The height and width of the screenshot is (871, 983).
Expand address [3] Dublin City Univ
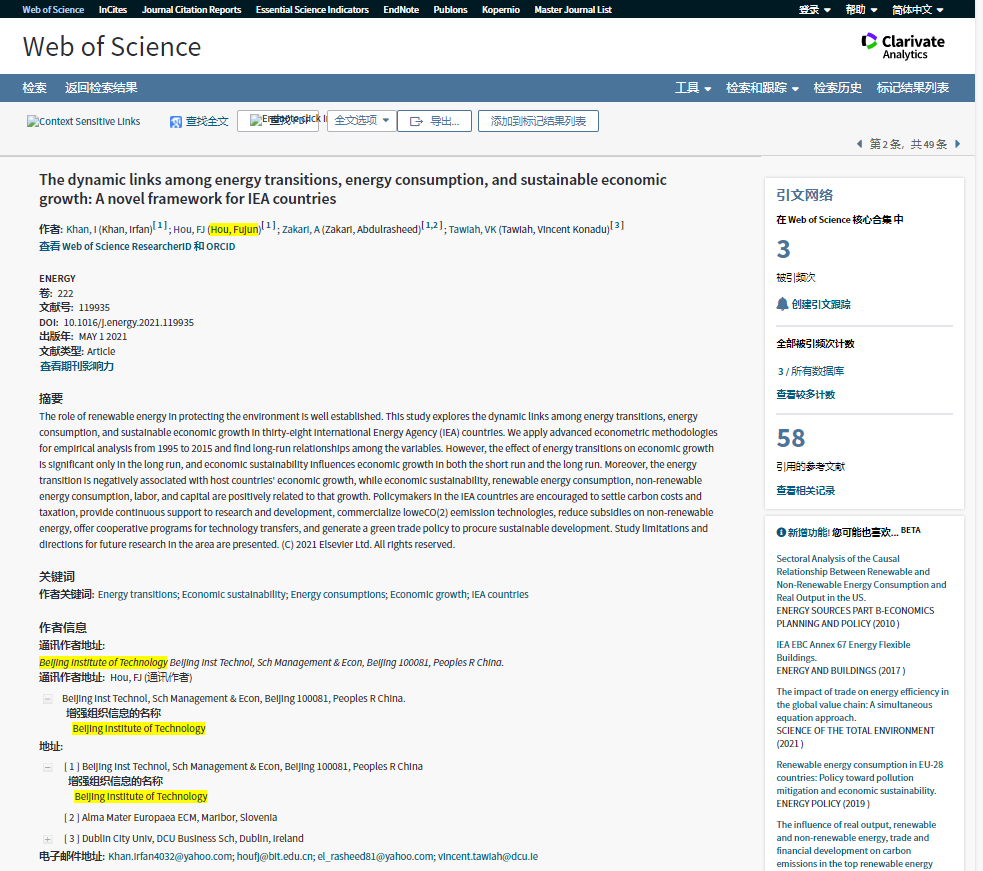coord(47,839)
